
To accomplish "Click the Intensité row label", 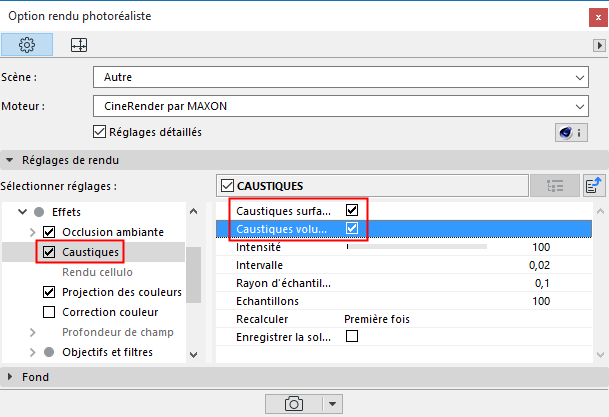I will 258,247.
